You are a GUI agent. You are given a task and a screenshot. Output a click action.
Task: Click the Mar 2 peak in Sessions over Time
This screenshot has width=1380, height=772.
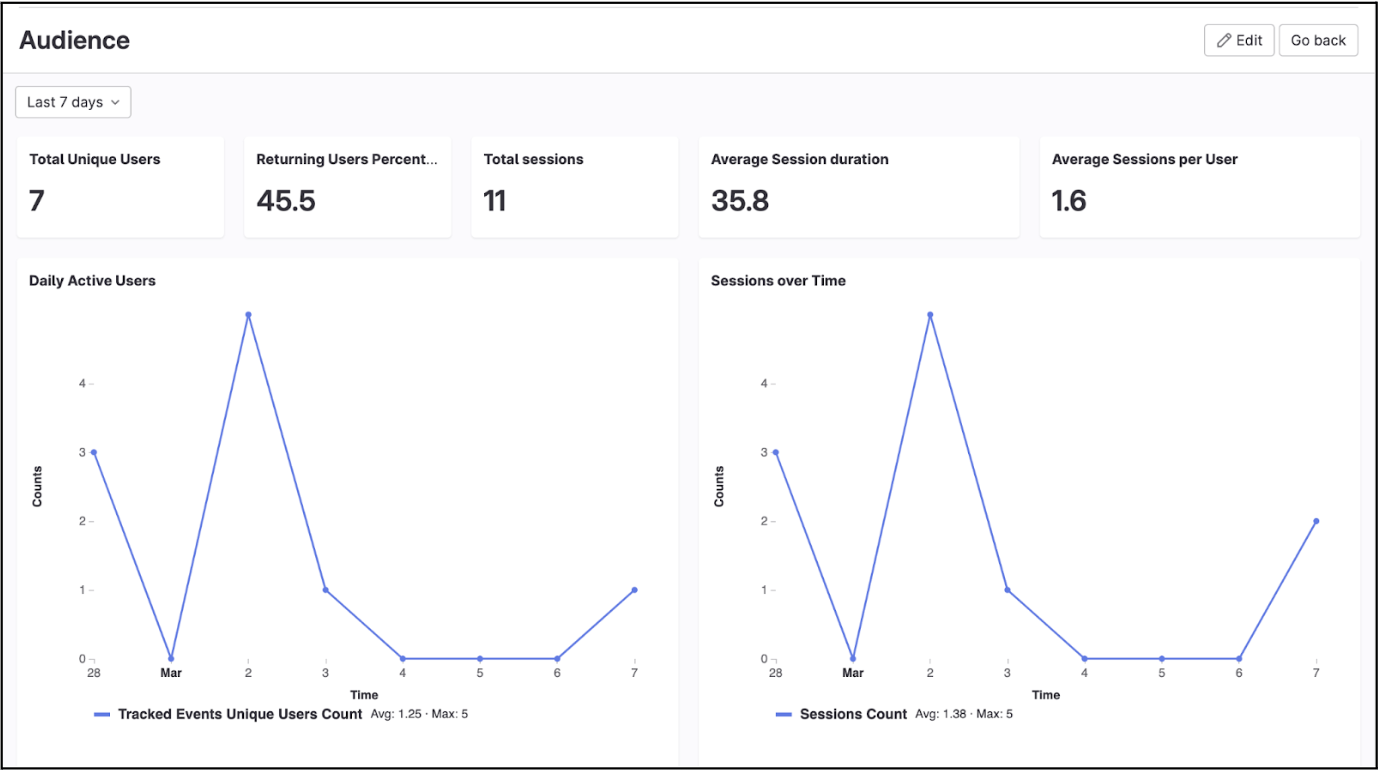point(929,314)
